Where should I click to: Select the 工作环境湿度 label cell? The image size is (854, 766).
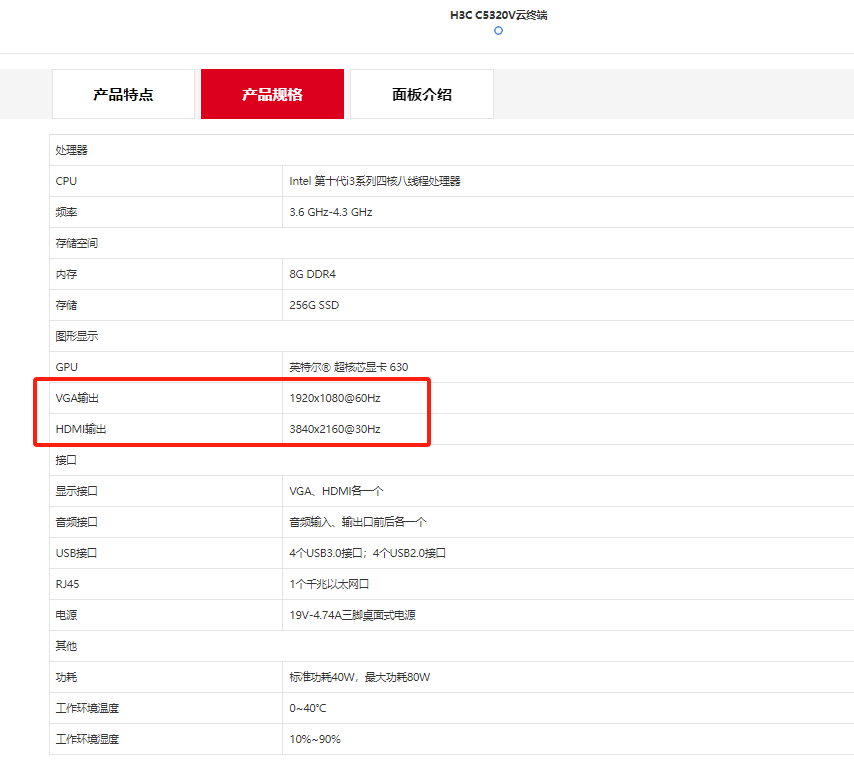tap(166, 739)
